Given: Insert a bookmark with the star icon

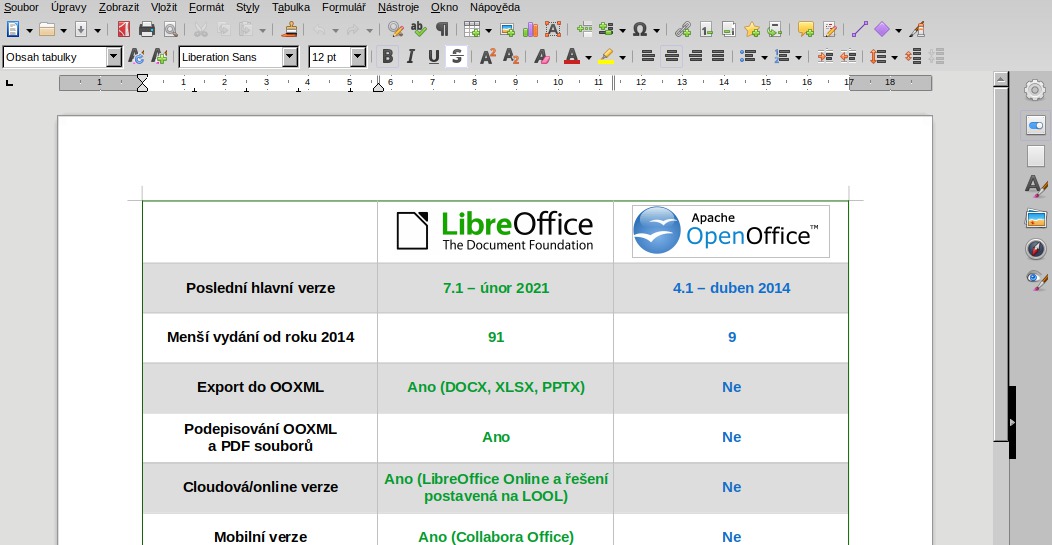Looking at the screenshot, I should (752, 30).
